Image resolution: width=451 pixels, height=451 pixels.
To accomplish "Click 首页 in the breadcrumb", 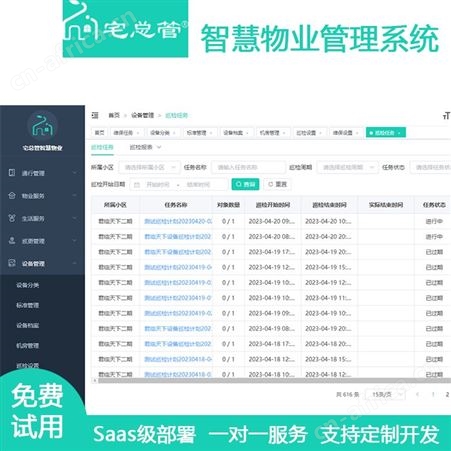I will (114, 115).
